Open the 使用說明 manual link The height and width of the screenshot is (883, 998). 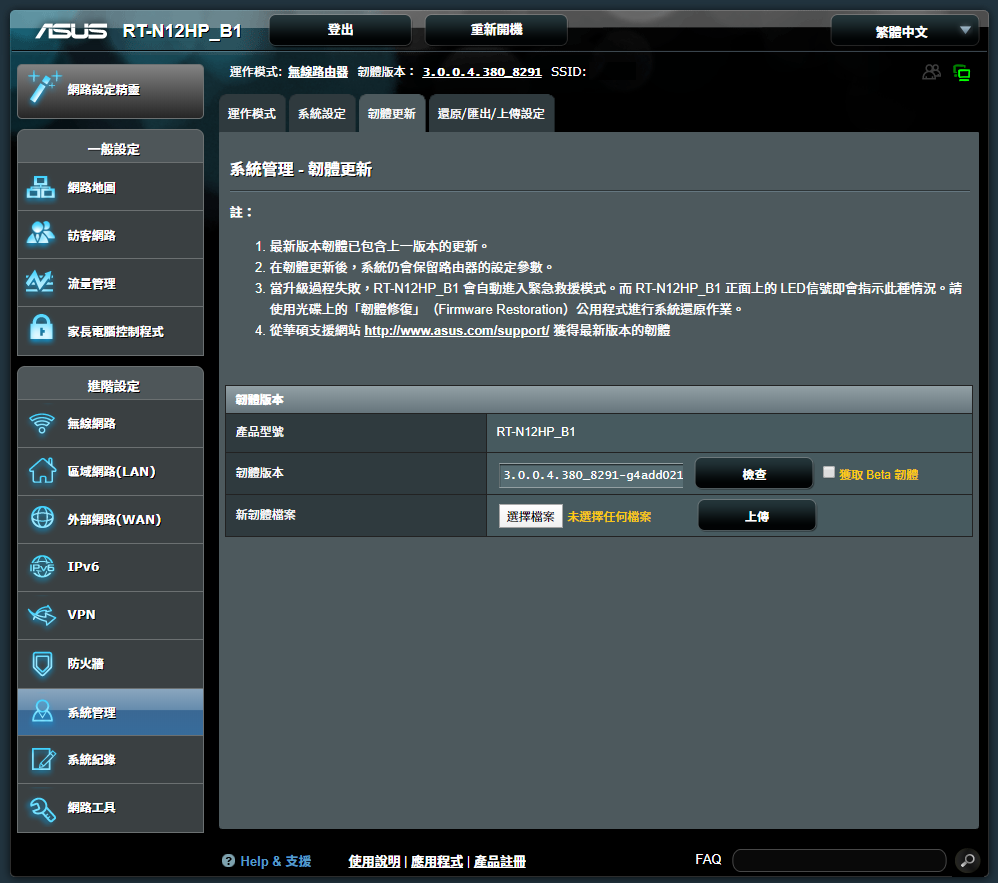(x=374, y=861)
